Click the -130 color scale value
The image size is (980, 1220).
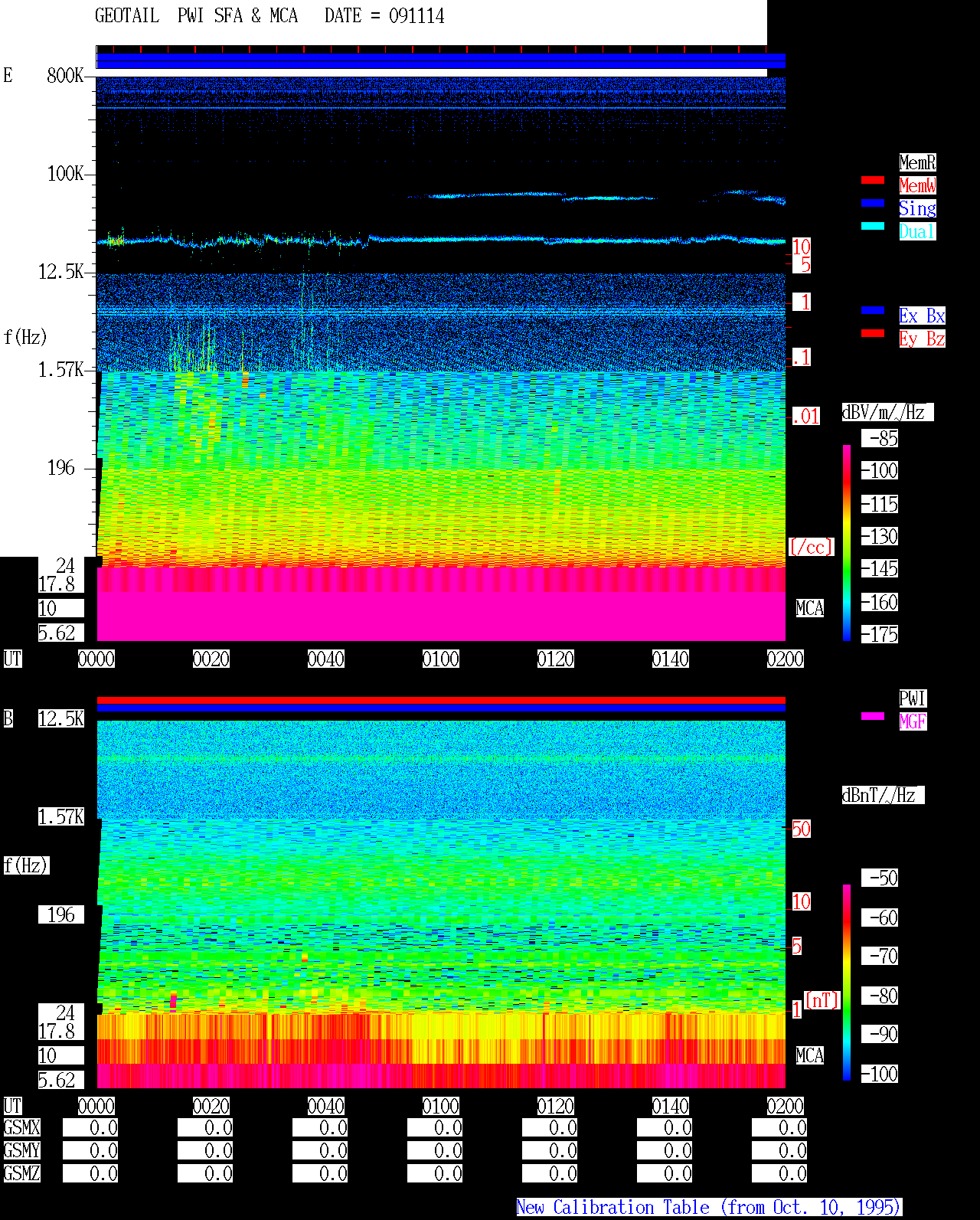[x=880, y=537]
